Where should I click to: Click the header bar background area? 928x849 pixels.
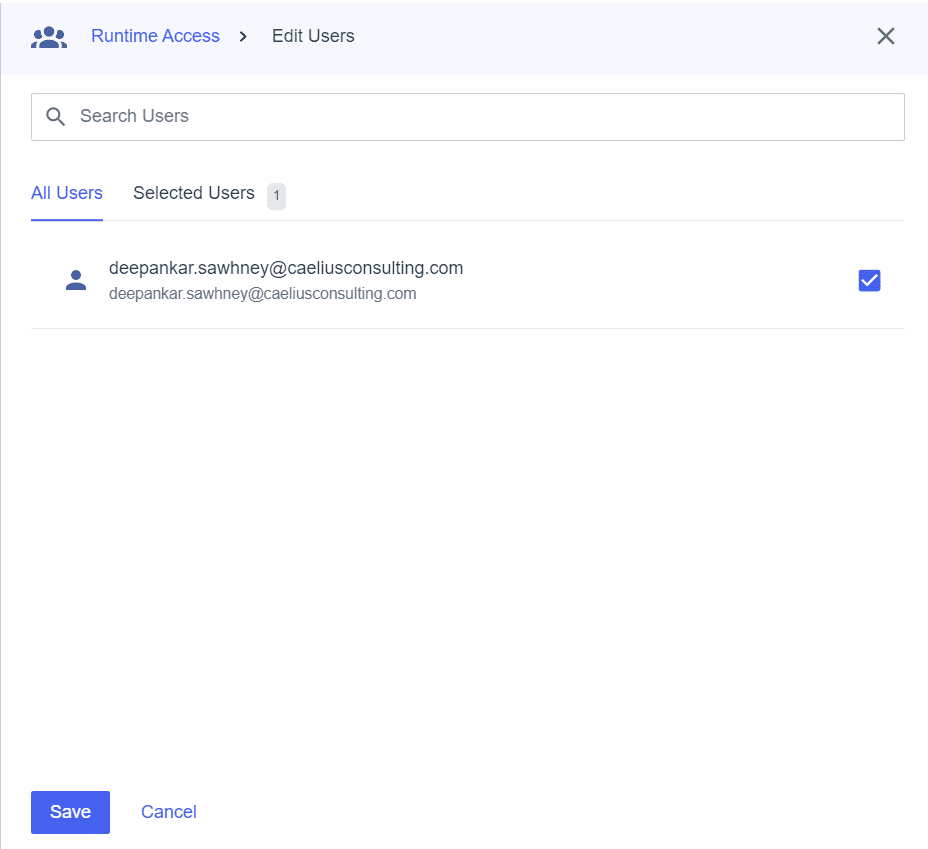point(592,37)
